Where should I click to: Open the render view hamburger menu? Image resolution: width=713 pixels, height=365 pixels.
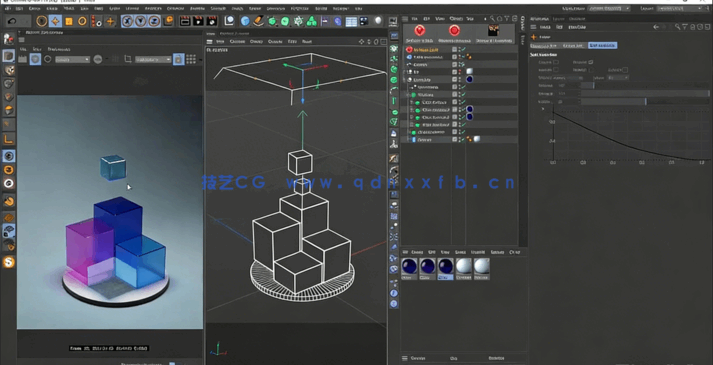[21, 40]
